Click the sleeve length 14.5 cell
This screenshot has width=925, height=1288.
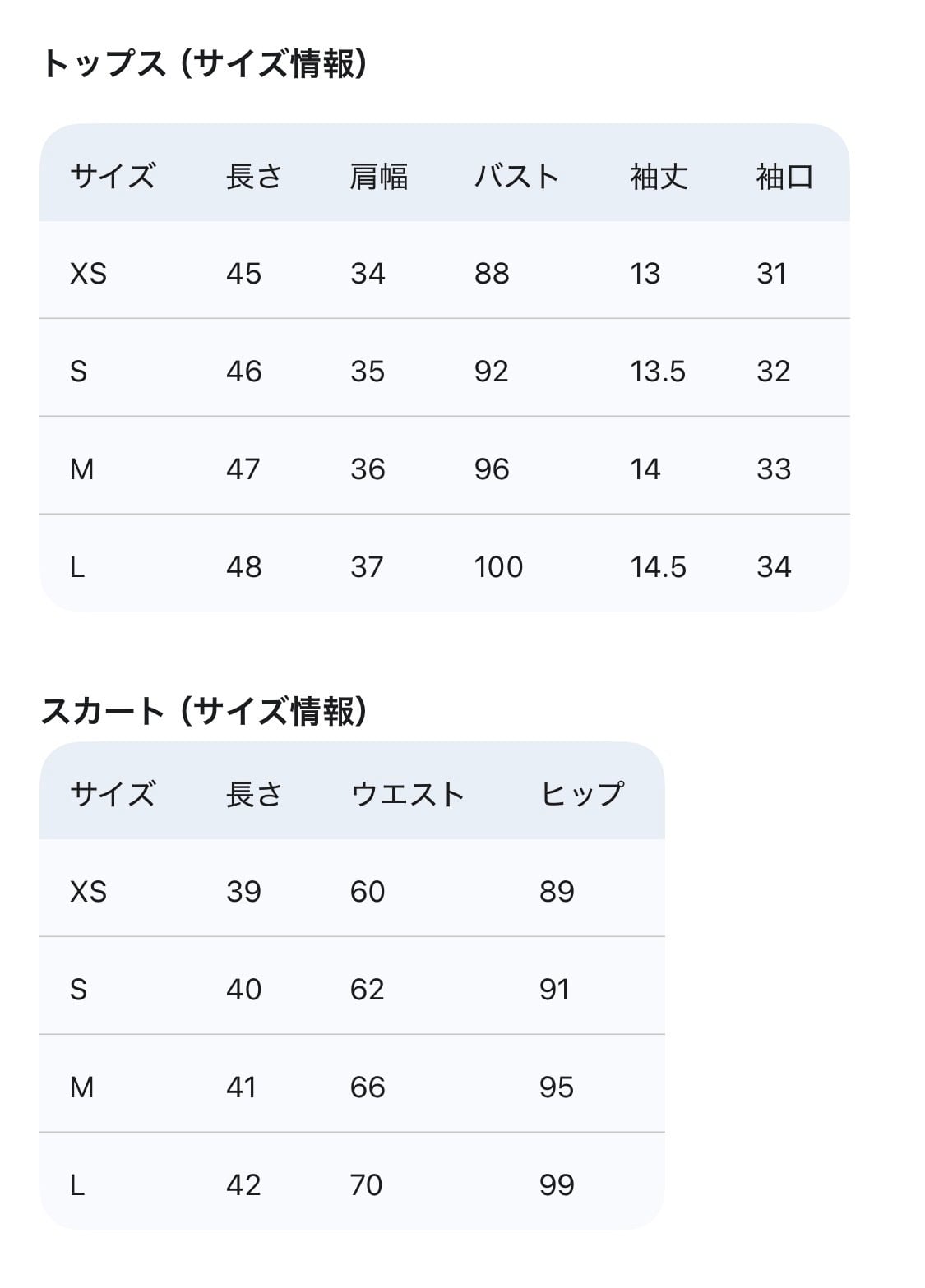coord(658,567)
